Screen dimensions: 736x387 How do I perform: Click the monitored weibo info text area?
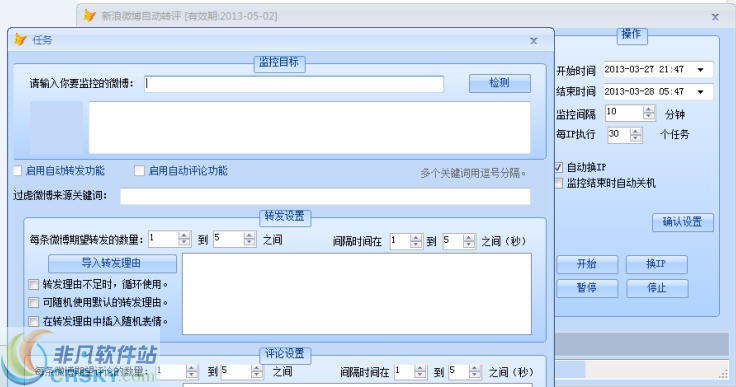pos(310,128)
